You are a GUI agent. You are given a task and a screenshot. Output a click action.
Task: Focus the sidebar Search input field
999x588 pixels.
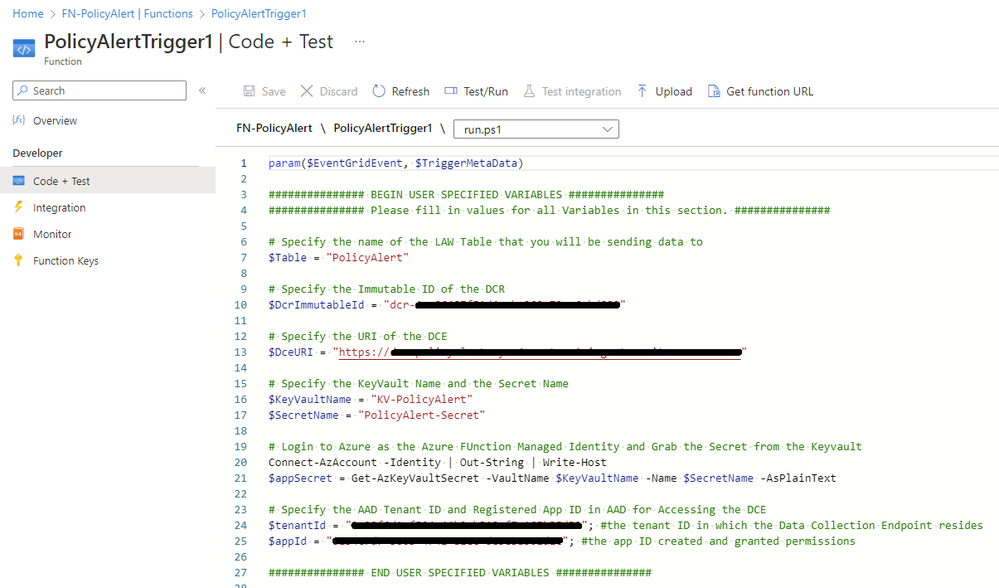[99, 90]
